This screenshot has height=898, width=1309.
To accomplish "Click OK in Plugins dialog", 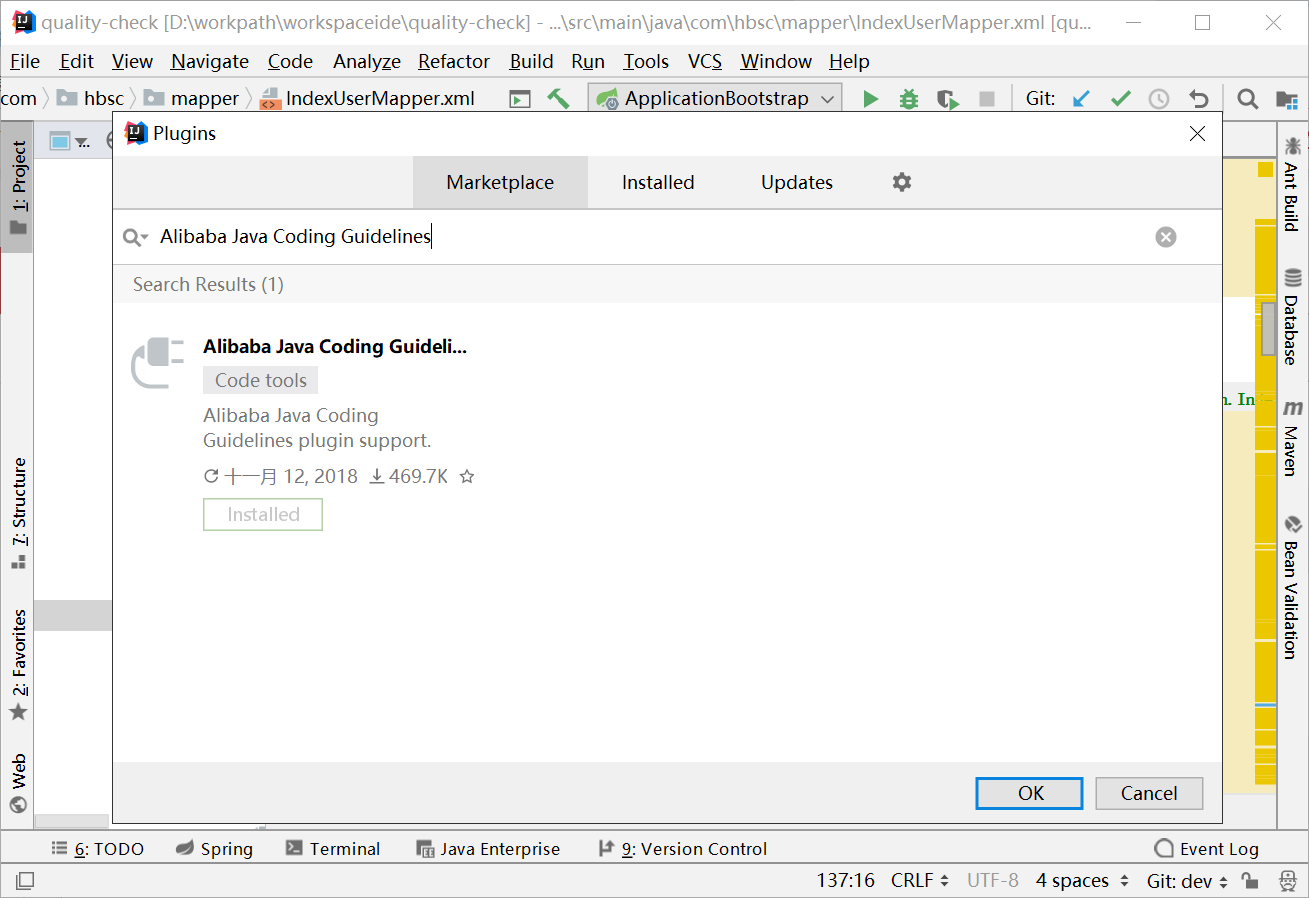I will pos(1030,794).
